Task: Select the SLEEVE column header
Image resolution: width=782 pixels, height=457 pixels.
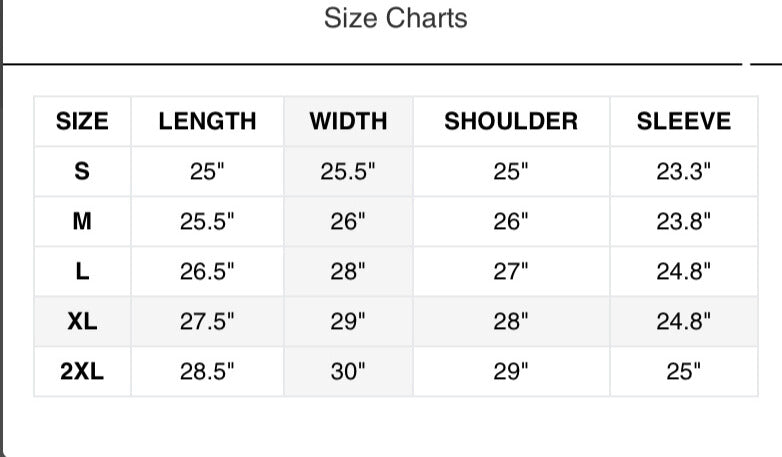Action: click(x=684, y=121)
